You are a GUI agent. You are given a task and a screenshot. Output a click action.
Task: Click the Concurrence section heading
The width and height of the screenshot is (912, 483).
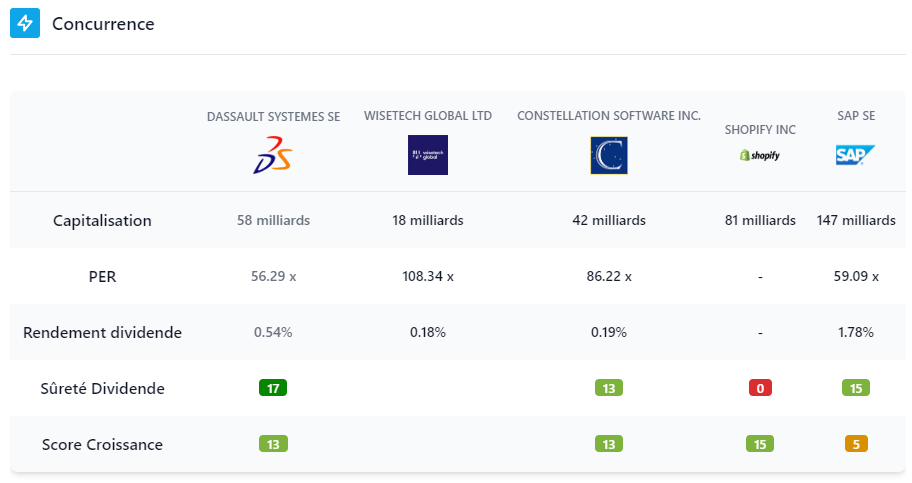pyautogui.click(x=103, y=23)
